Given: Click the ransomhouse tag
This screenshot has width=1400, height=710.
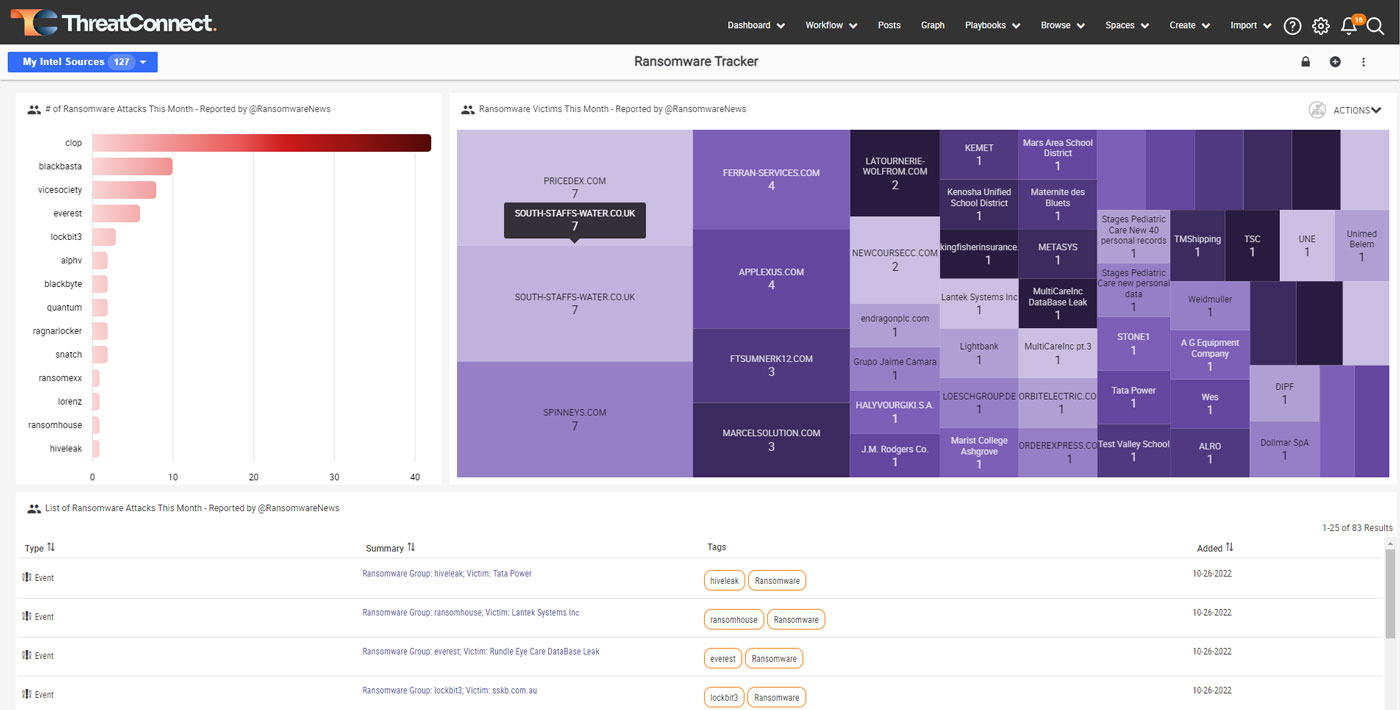Looking at the screenshot, I should (734, 619).
